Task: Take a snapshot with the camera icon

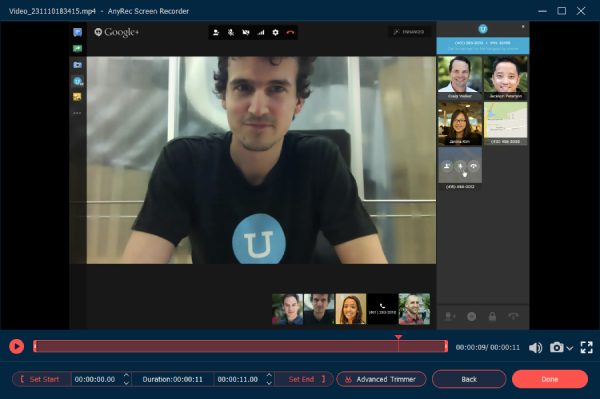Action: tap(556, 347)
